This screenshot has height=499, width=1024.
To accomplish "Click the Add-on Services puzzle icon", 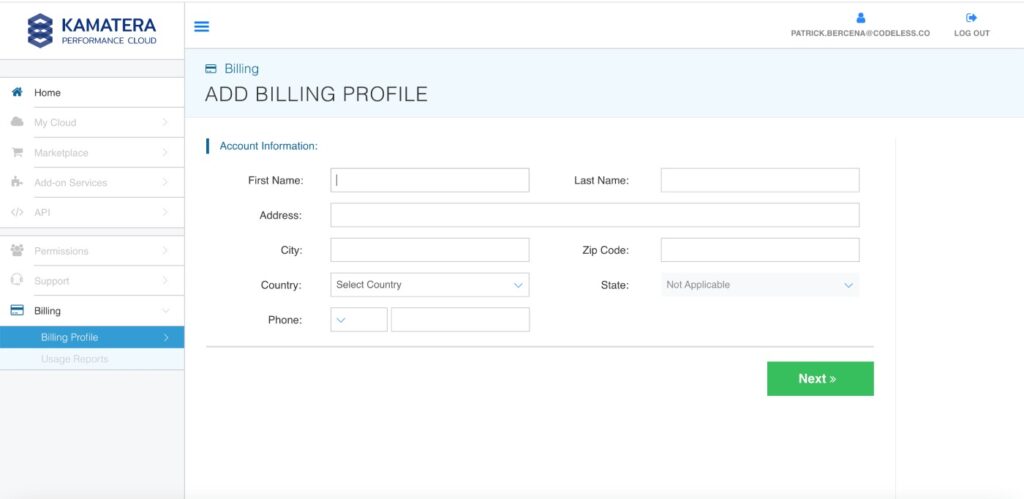I will (x=17, y=183).
